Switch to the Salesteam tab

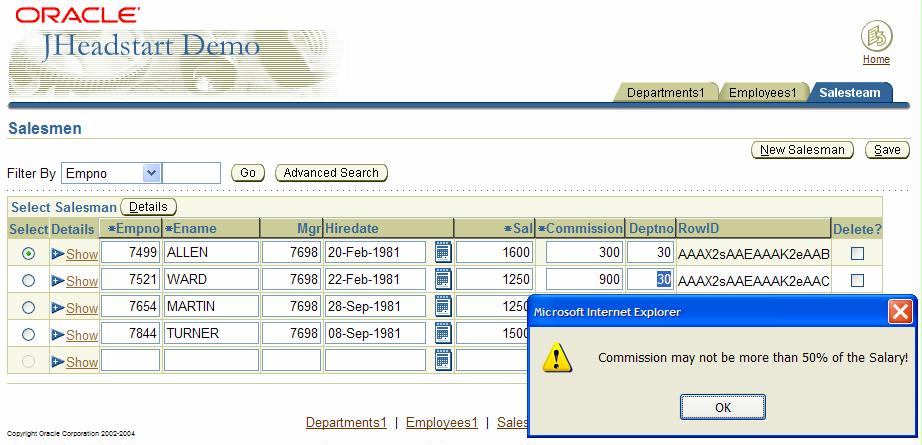click(x=850, y=92)
